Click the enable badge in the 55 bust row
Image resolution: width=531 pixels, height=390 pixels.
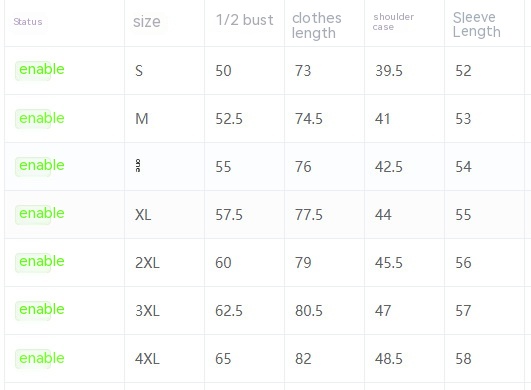point(40,166)
